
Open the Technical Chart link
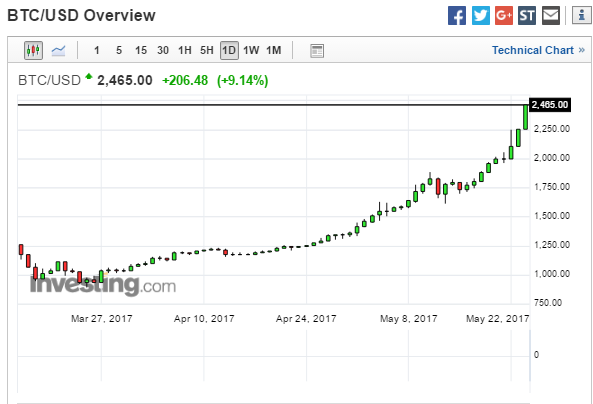(538, 50)
